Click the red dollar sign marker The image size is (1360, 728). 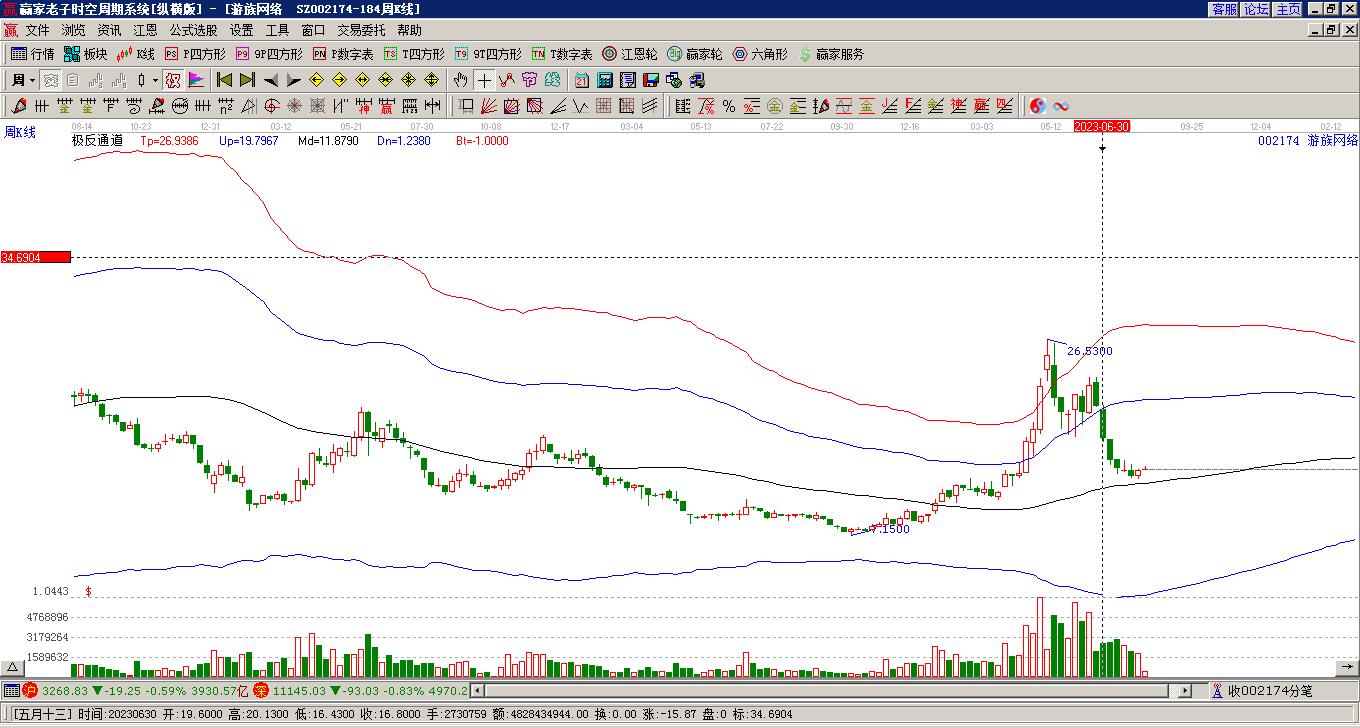(x=88, y=591)
